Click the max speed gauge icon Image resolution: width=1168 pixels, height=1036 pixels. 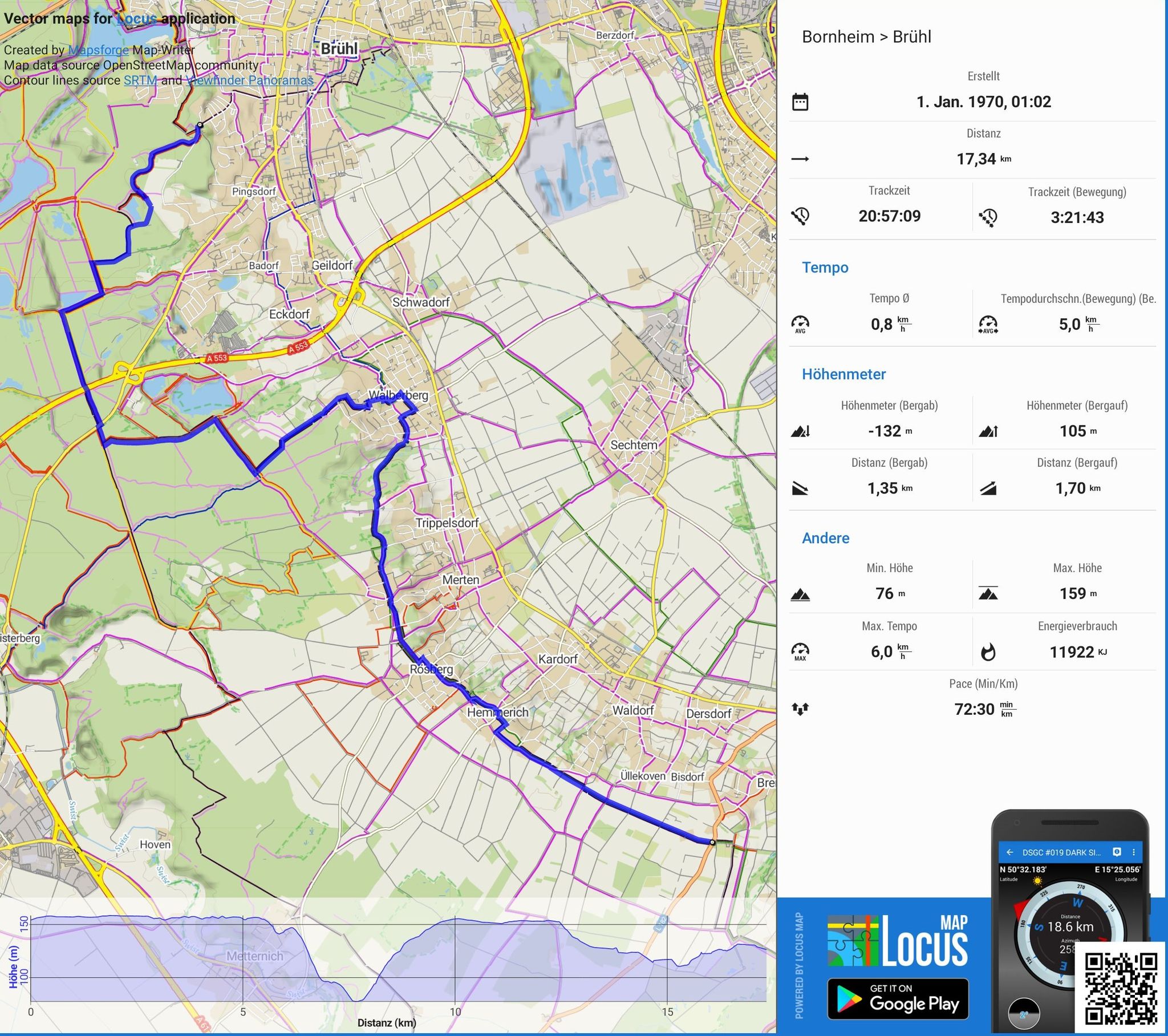(x=800, y=651)
